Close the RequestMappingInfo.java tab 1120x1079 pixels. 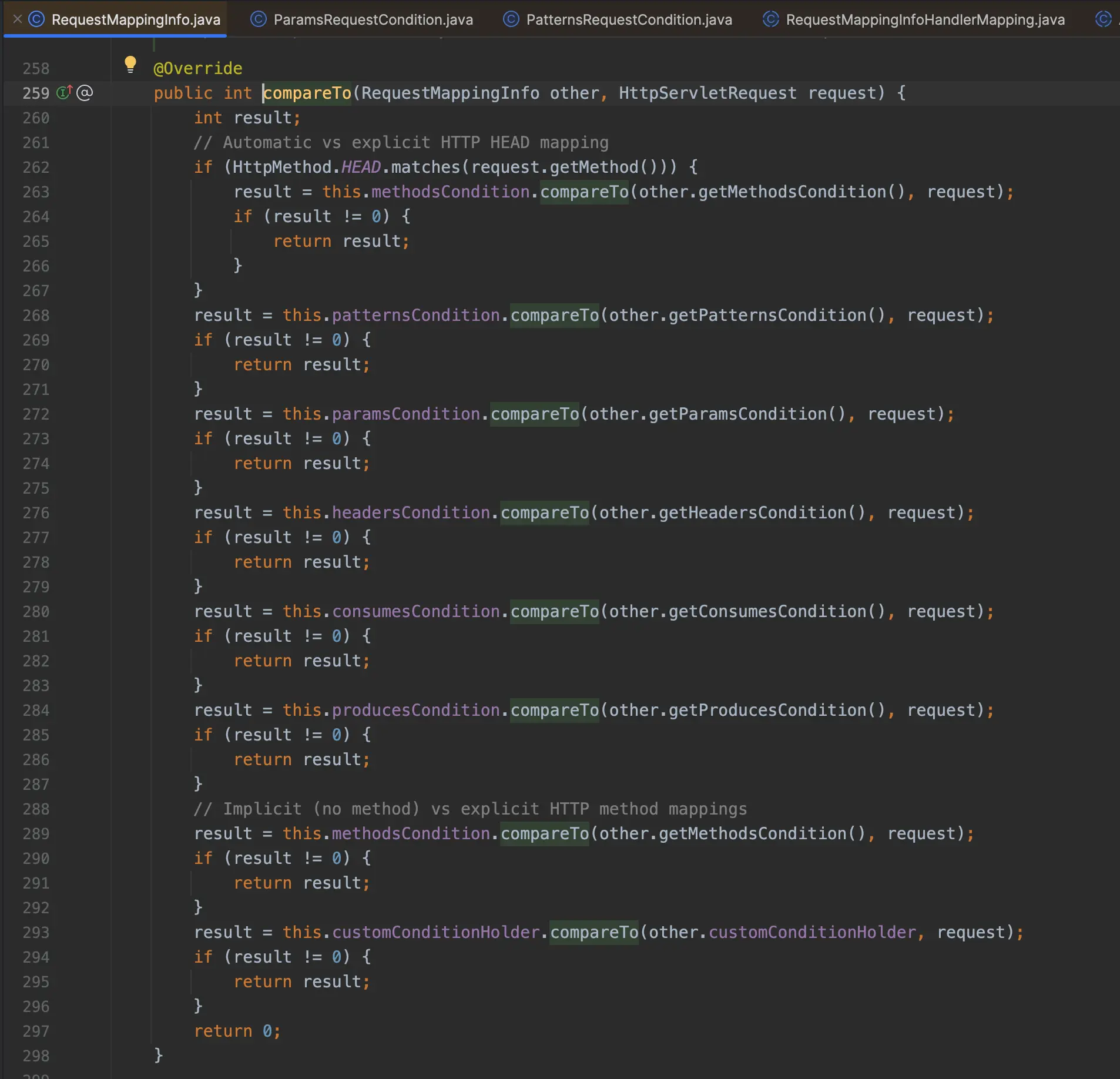coord(18,19)
